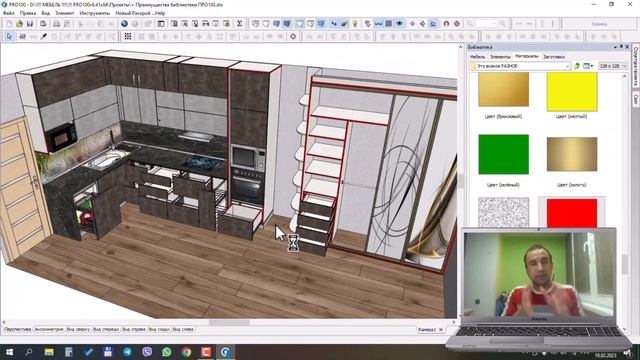The image size is (640, 360).
Task: Toggle the dimension lines display button
Action: coord(378,24)
